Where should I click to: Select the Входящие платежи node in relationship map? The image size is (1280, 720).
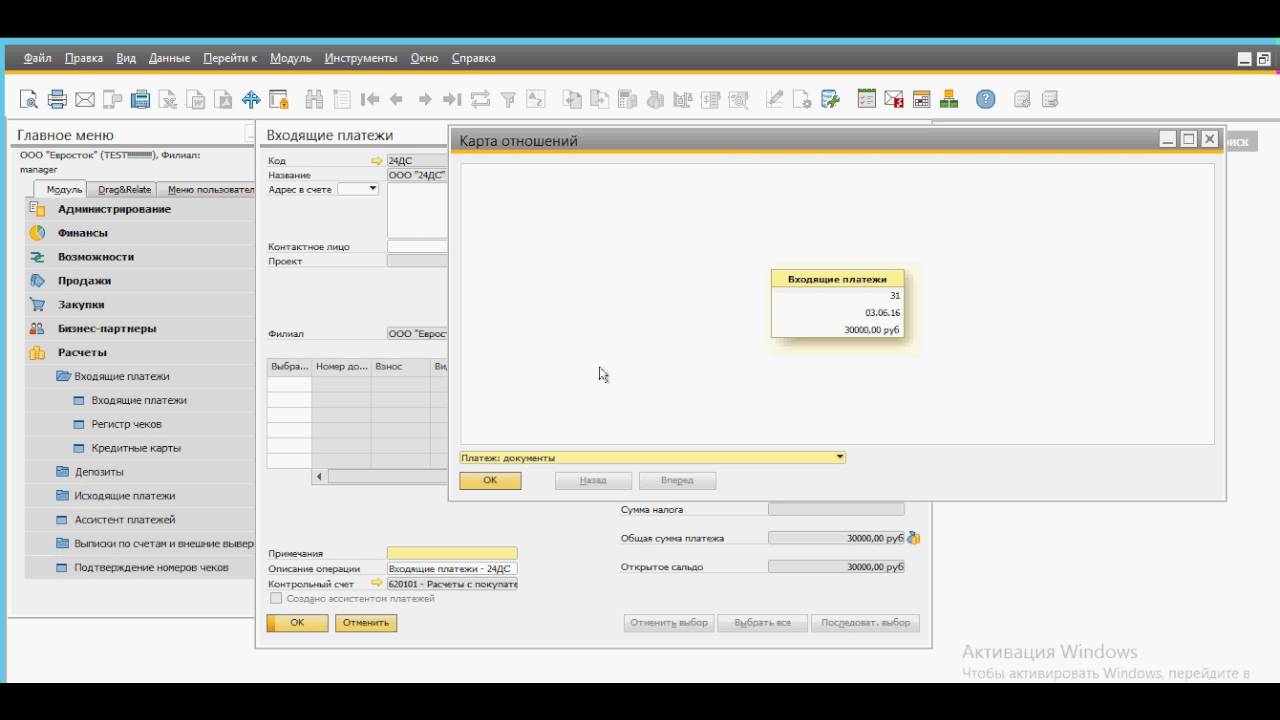click(x=838, y=304)
